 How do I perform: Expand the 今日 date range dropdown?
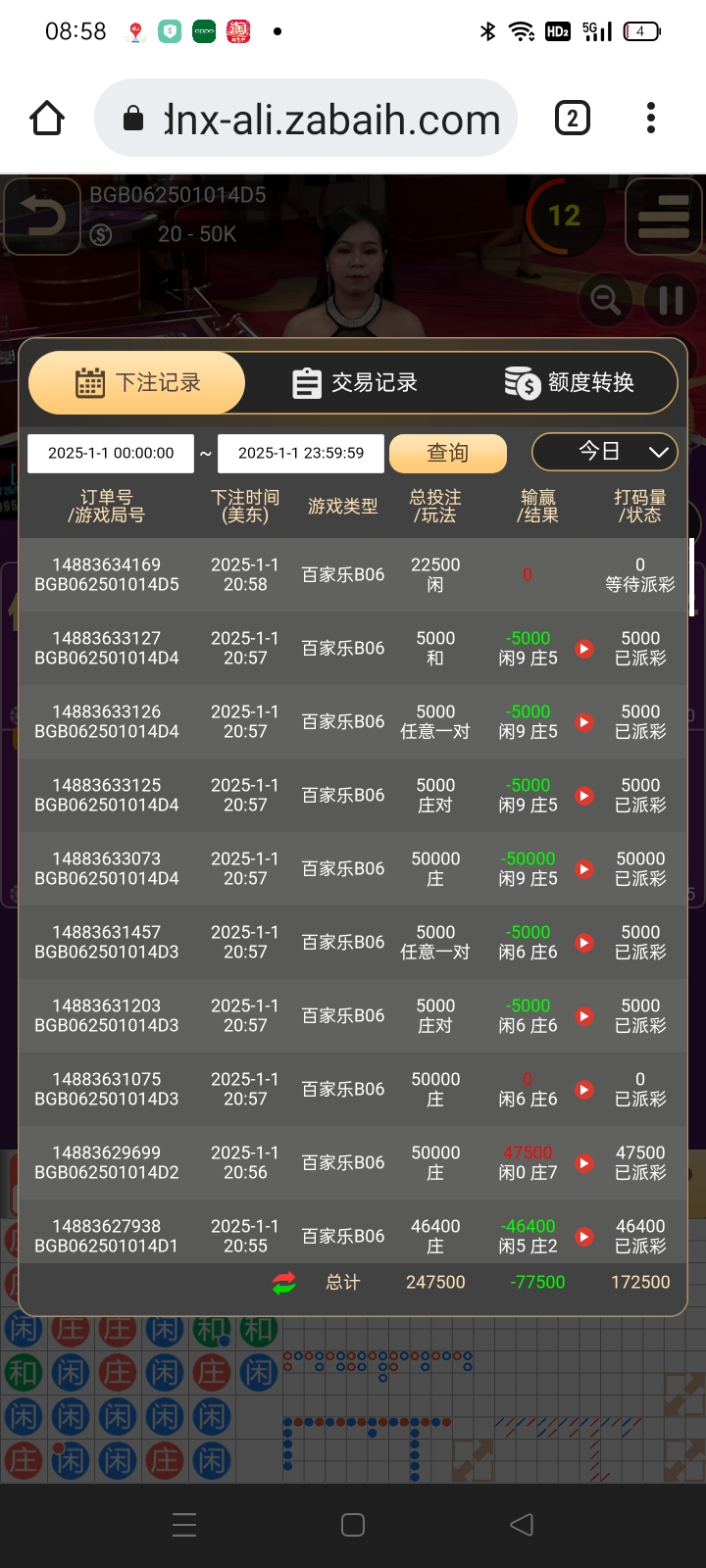(x=605, y=452)
